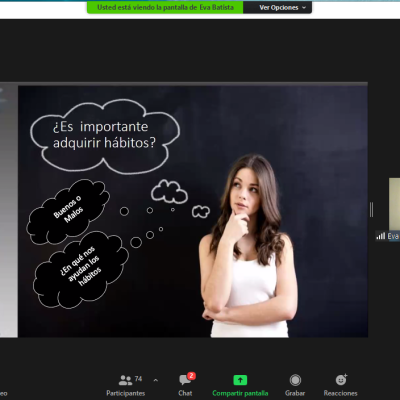Click the signal strength icon next to Eva's name
This screenshot has width=400, height=400.
click(380, 236)
